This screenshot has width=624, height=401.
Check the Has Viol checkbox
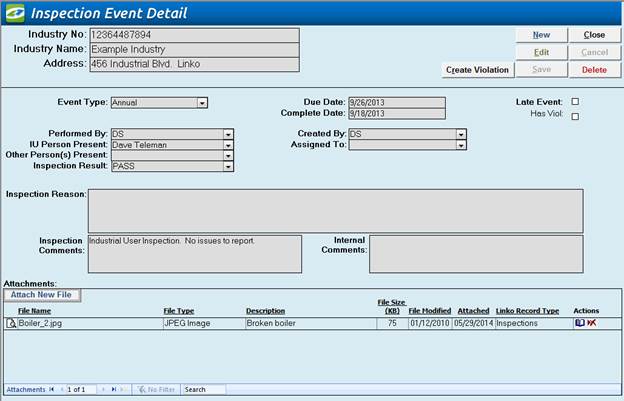tap(575, 116)
